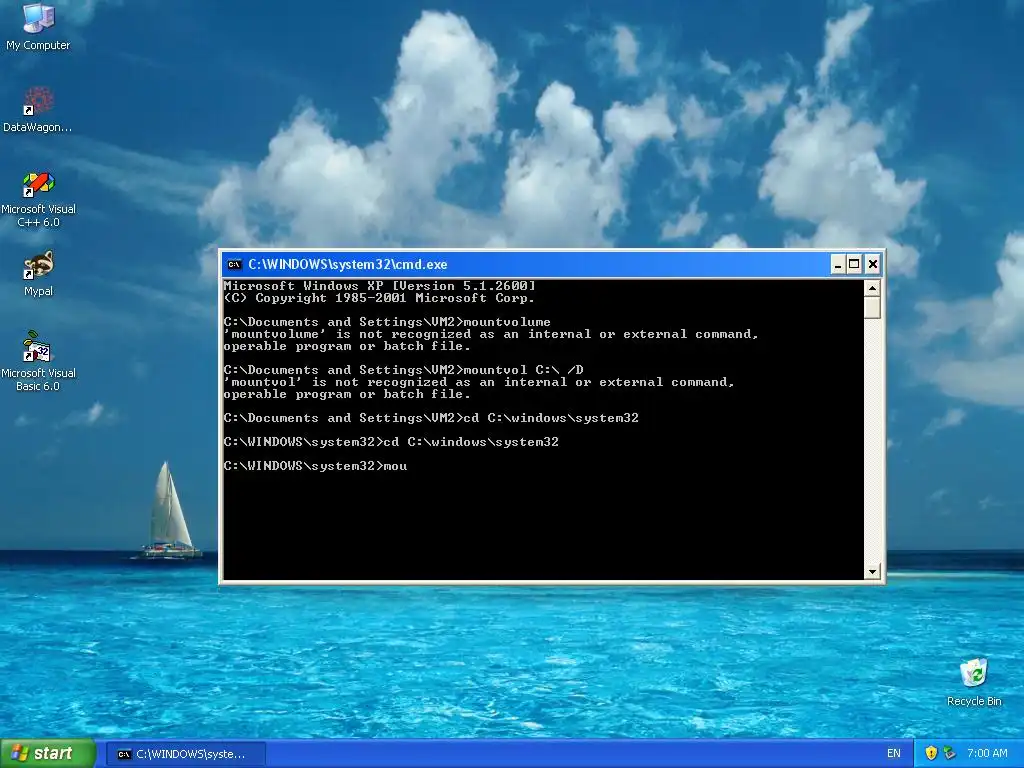The image size is (1024, 768).
Task: Click the cmd.exe taskbar button
Action: 185,754
